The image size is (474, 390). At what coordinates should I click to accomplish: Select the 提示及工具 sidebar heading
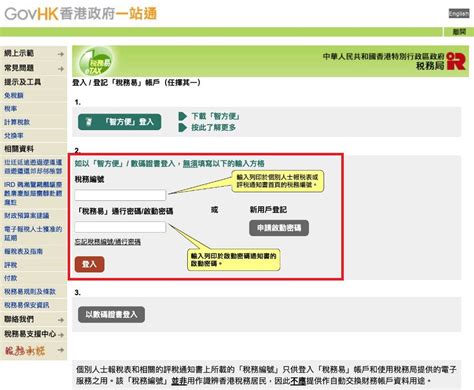(22, 82)
